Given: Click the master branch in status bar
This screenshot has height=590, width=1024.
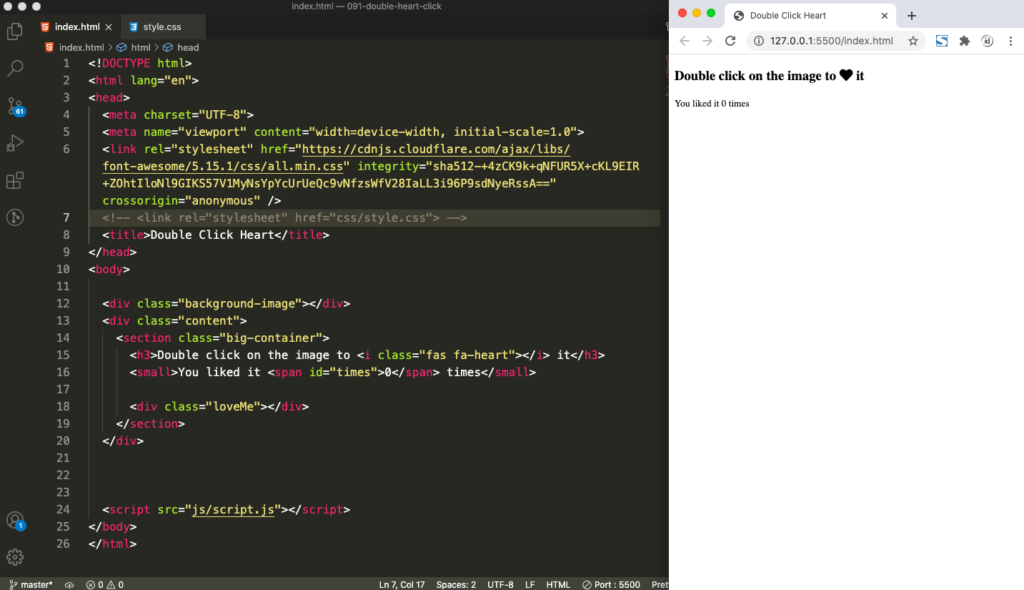Looking at the screenshot, I should click(31, 585).
